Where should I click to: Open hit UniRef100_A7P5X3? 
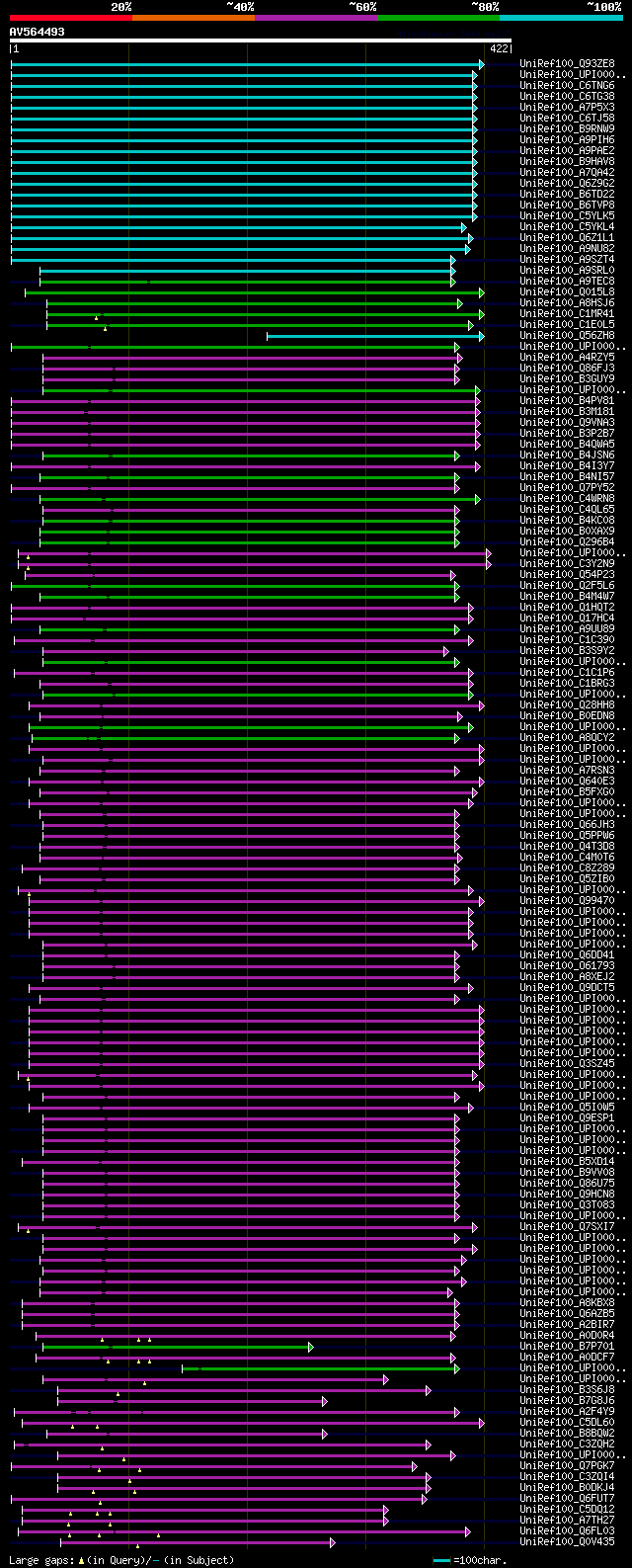567,108
